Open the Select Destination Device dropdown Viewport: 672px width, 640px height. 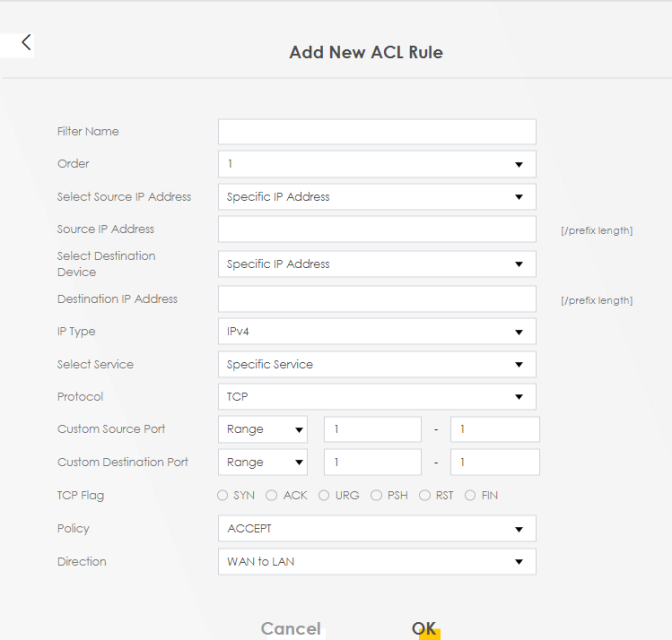coord(377,264)
